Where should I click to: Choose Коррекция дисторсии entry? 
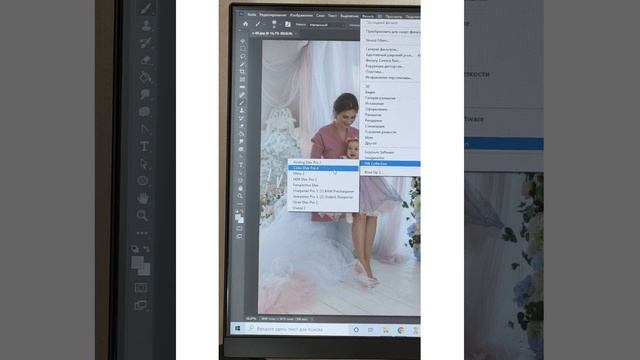pos(390,66)
